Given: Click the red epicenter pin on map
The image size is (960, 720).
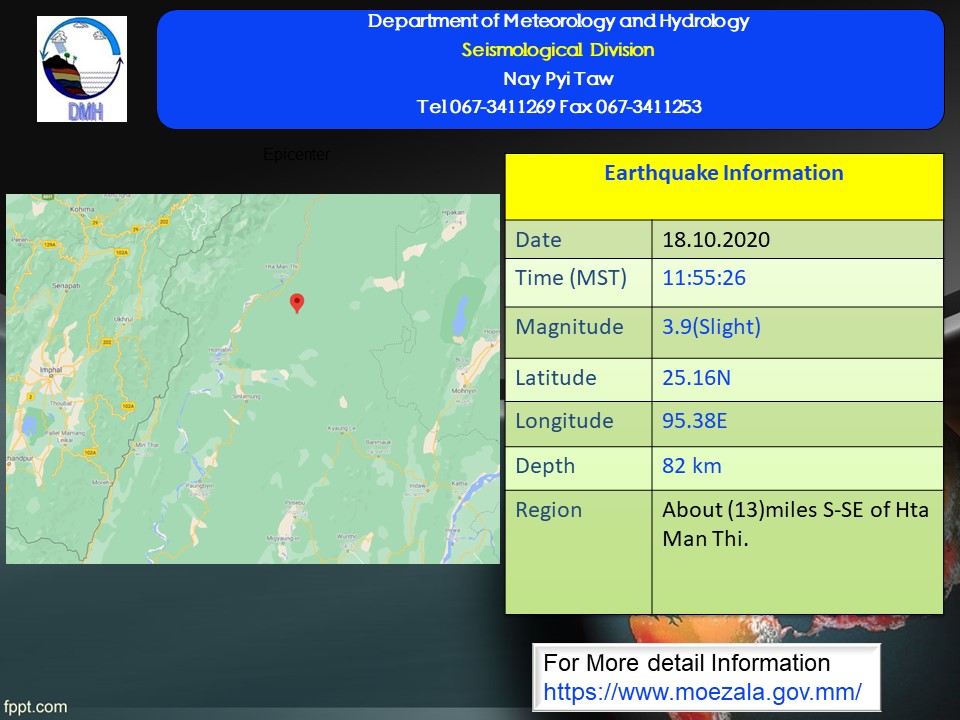Looking at the screenshot, I should tap(296, 302).
